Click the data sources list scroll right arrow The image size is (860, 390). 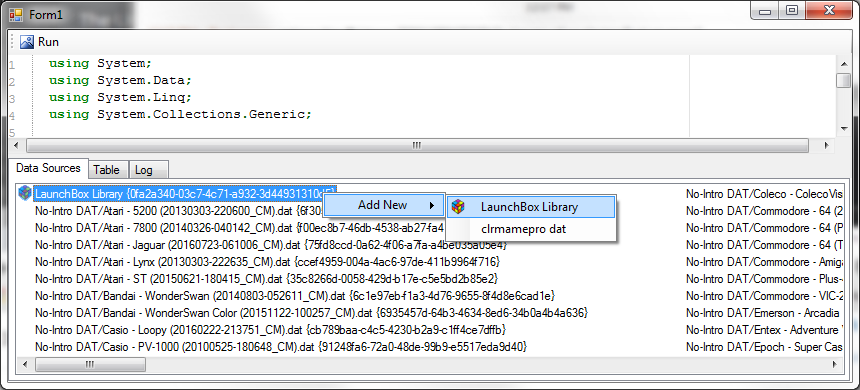pos(835,364)
